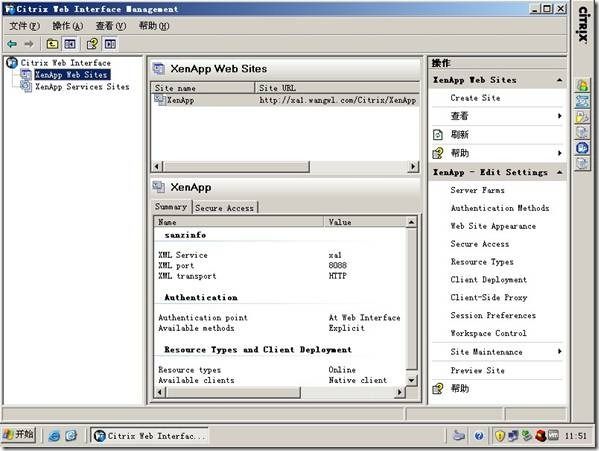Click the round blue icon in Citrix side bar
The image size is (599, 451).
point(582,148)
